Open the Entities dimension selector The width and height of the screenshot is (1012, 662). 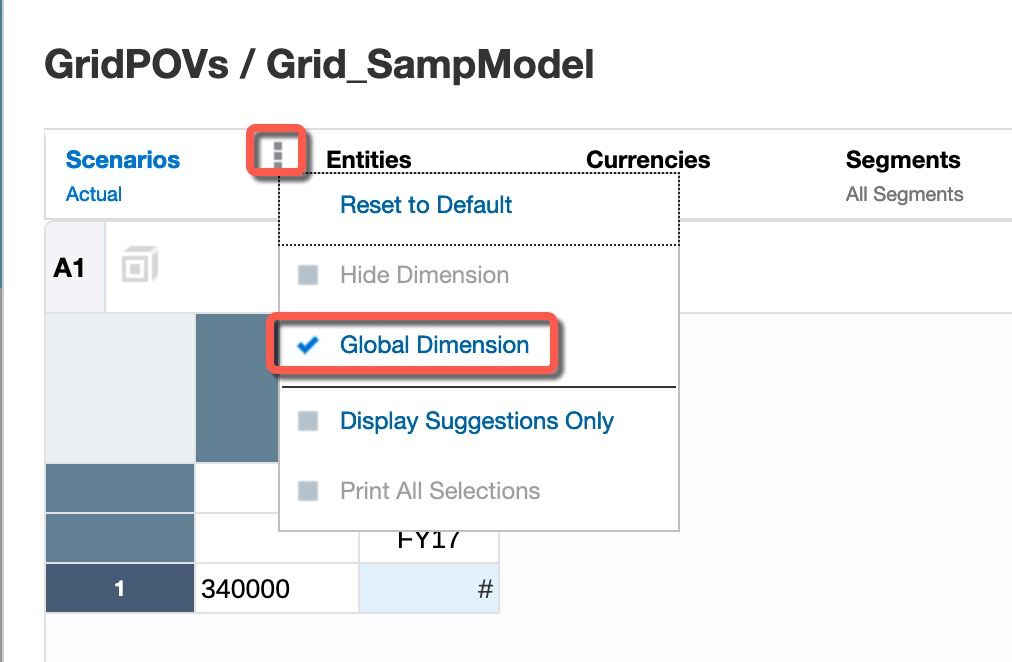click(x=368, y=160)
